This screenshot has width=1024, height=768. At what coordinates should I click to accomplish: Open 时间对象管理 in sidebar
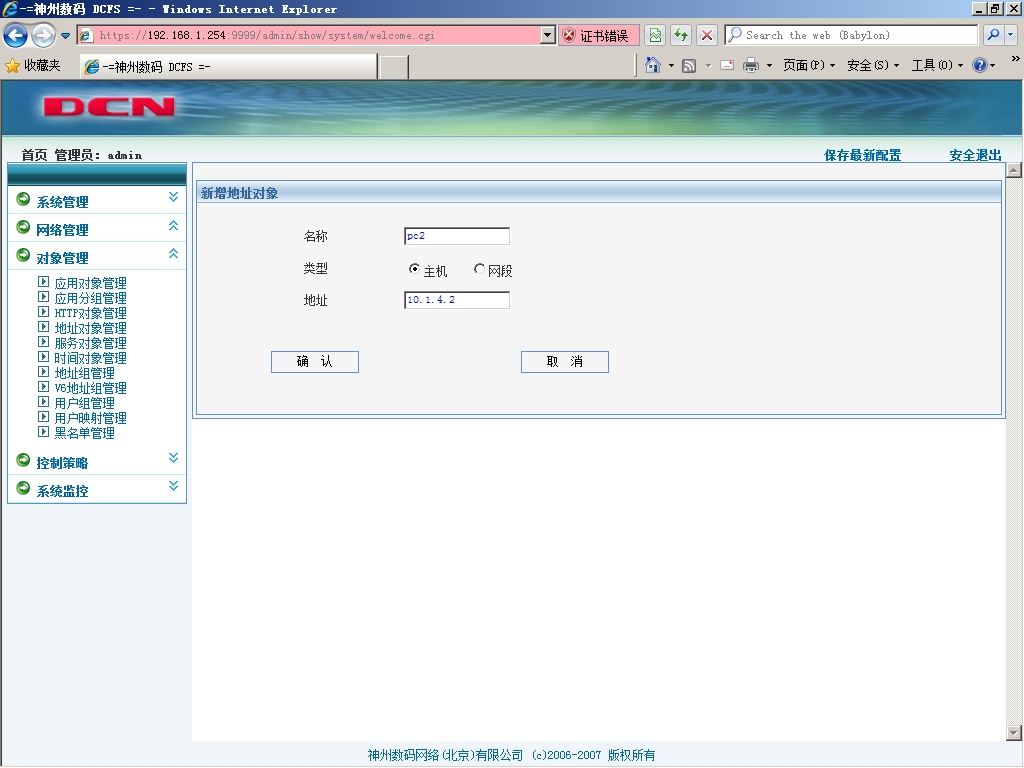[91, 358]
